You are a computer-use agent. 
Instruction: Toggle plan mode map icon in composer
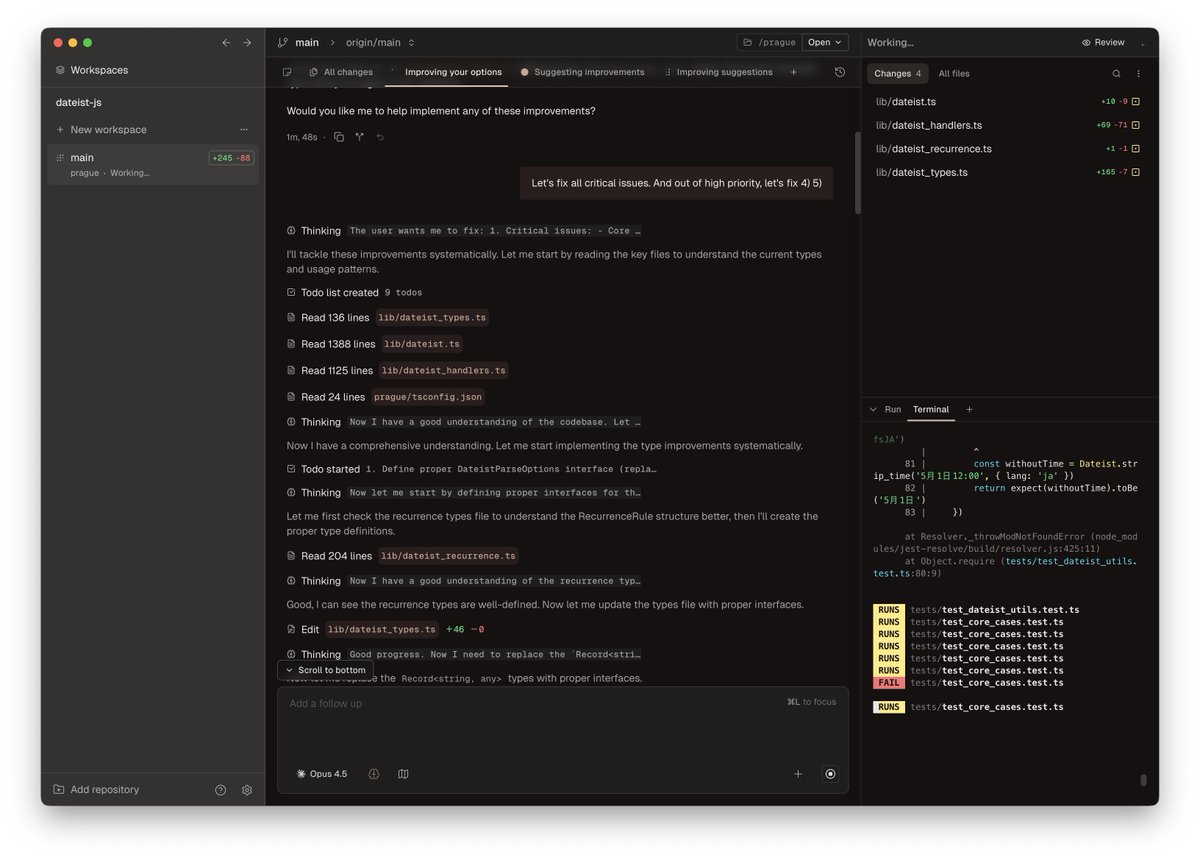point(403,774)
